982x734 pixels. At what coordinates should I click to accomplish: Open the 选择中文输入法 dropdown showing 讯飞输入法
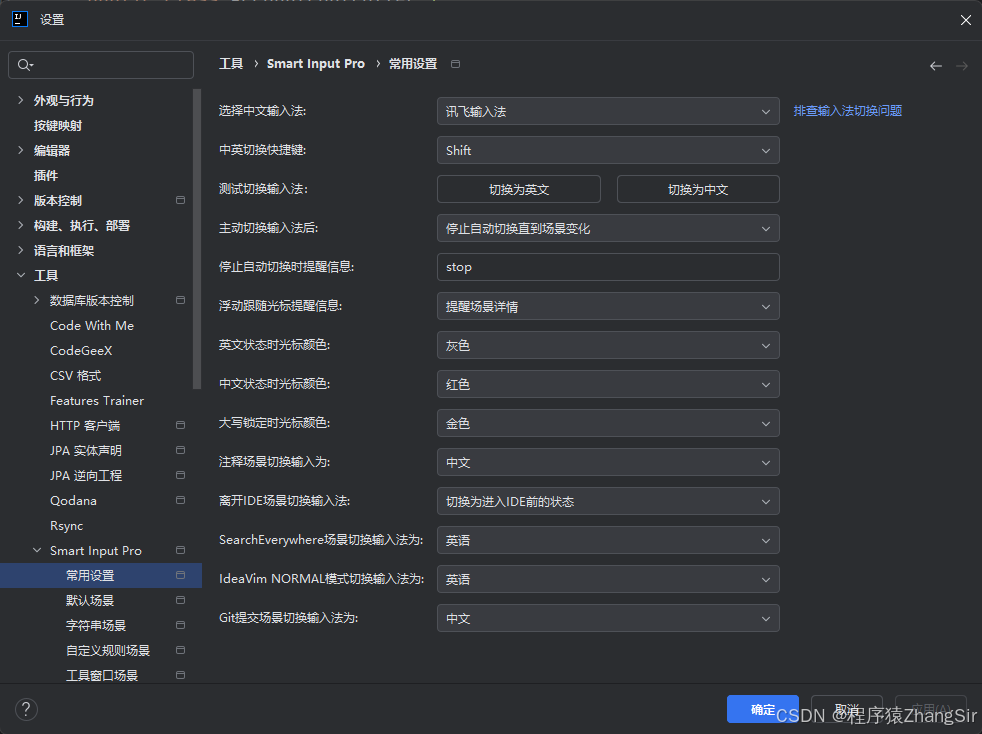(x=608, y=111)
